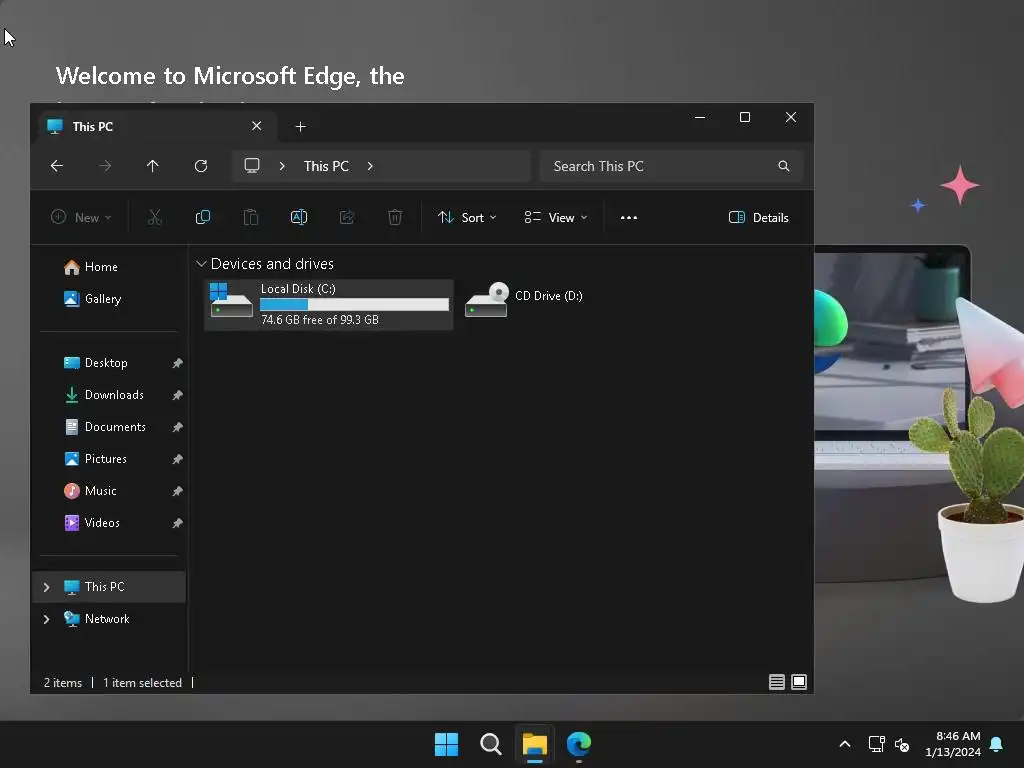1024x768 pixels.
Task: Open the Downloads folder in the sidebar
Action: click(110, 395)
